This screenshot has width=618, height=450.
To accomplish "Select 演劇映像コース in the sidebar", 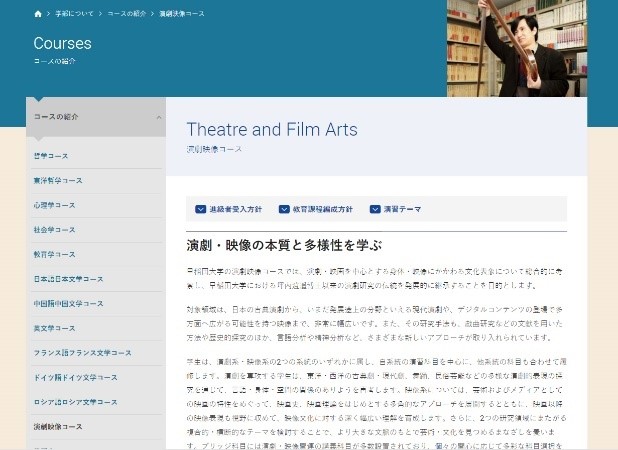I will click(58, 427).
